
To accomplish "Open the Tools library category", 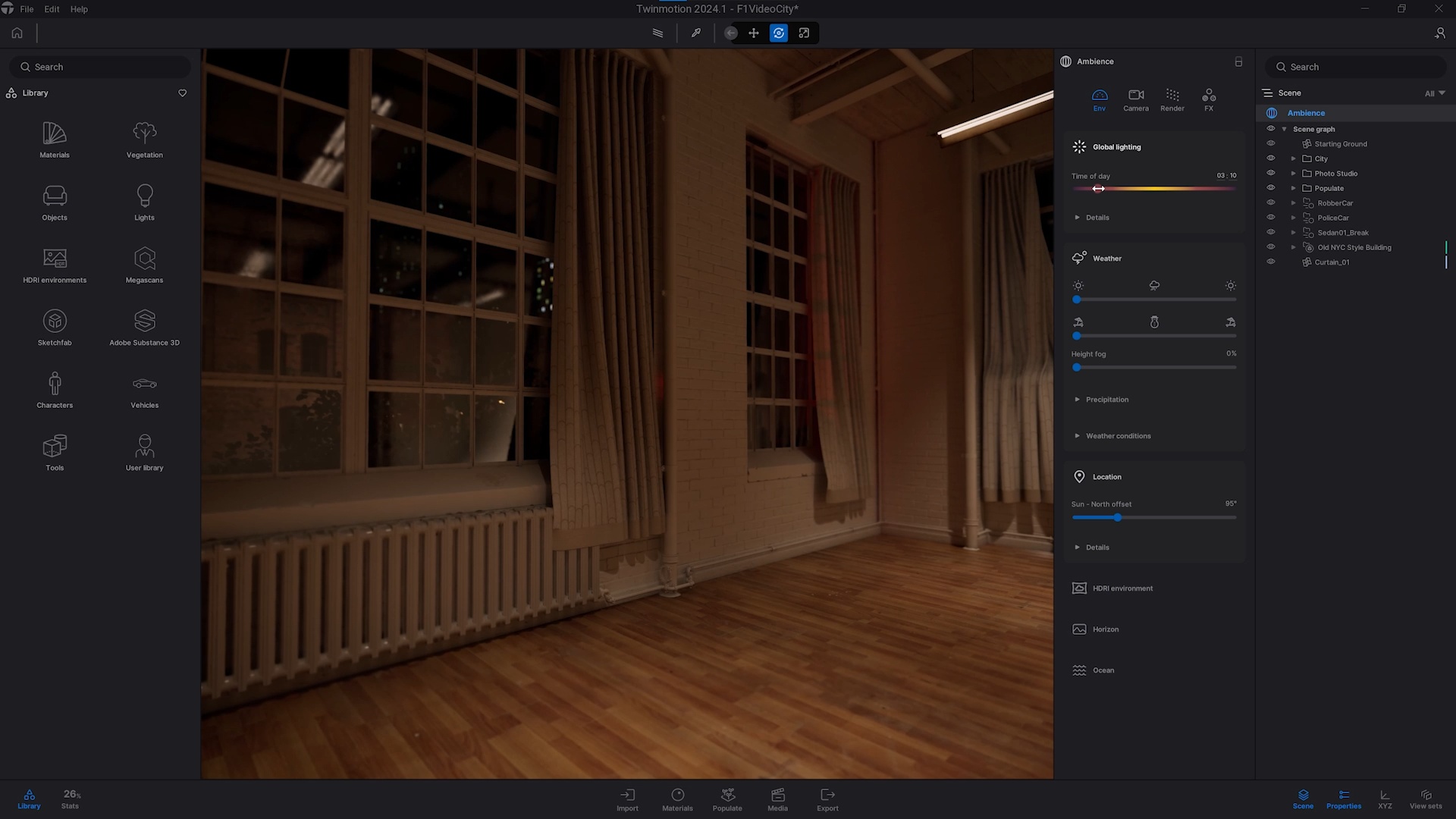I will tap(55, 453).
